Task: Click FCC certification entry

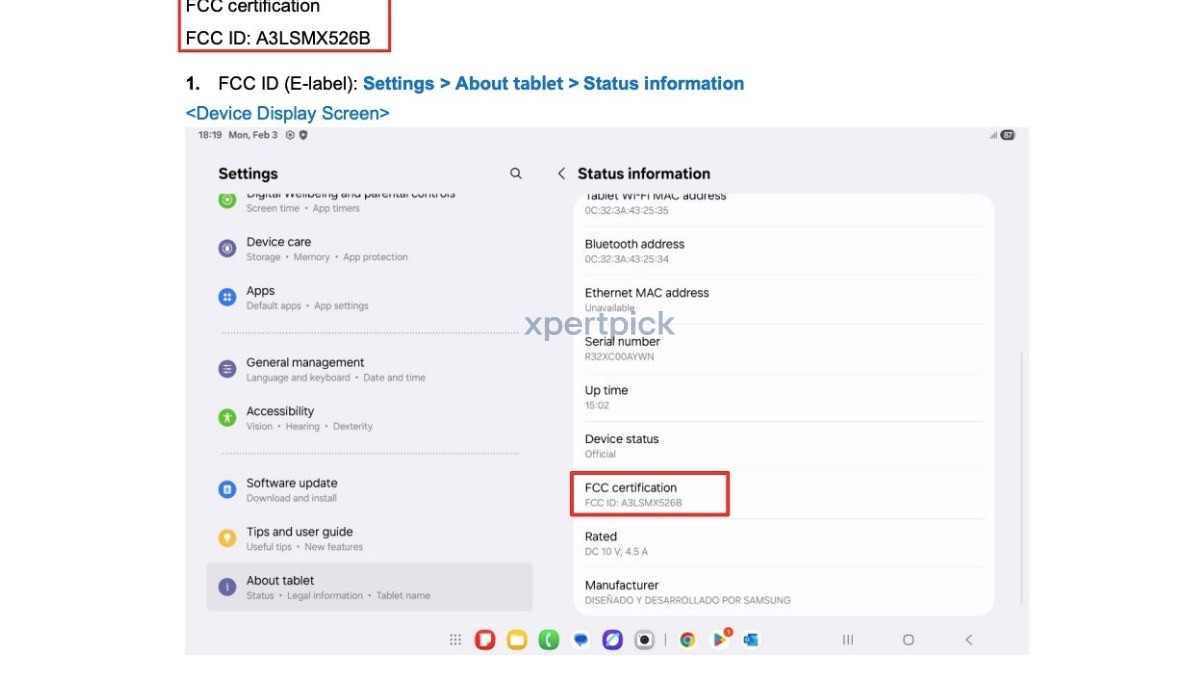Action: click(x=649, y=494)
